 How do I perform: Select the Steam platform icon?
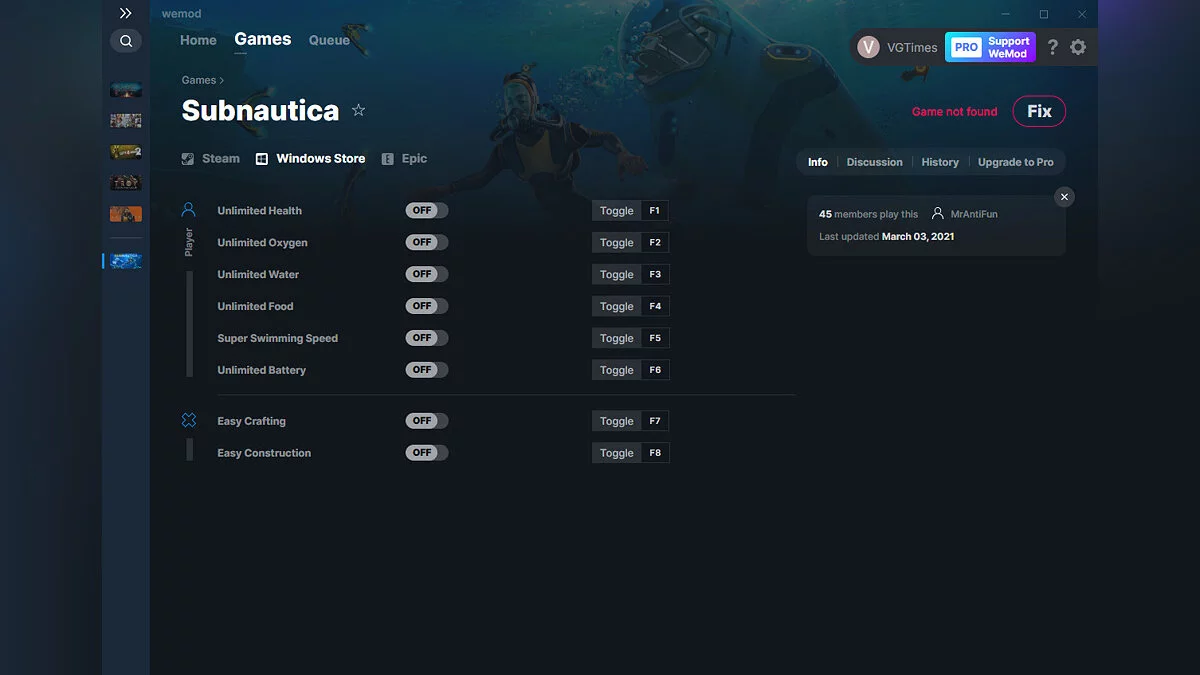[187, 158]
